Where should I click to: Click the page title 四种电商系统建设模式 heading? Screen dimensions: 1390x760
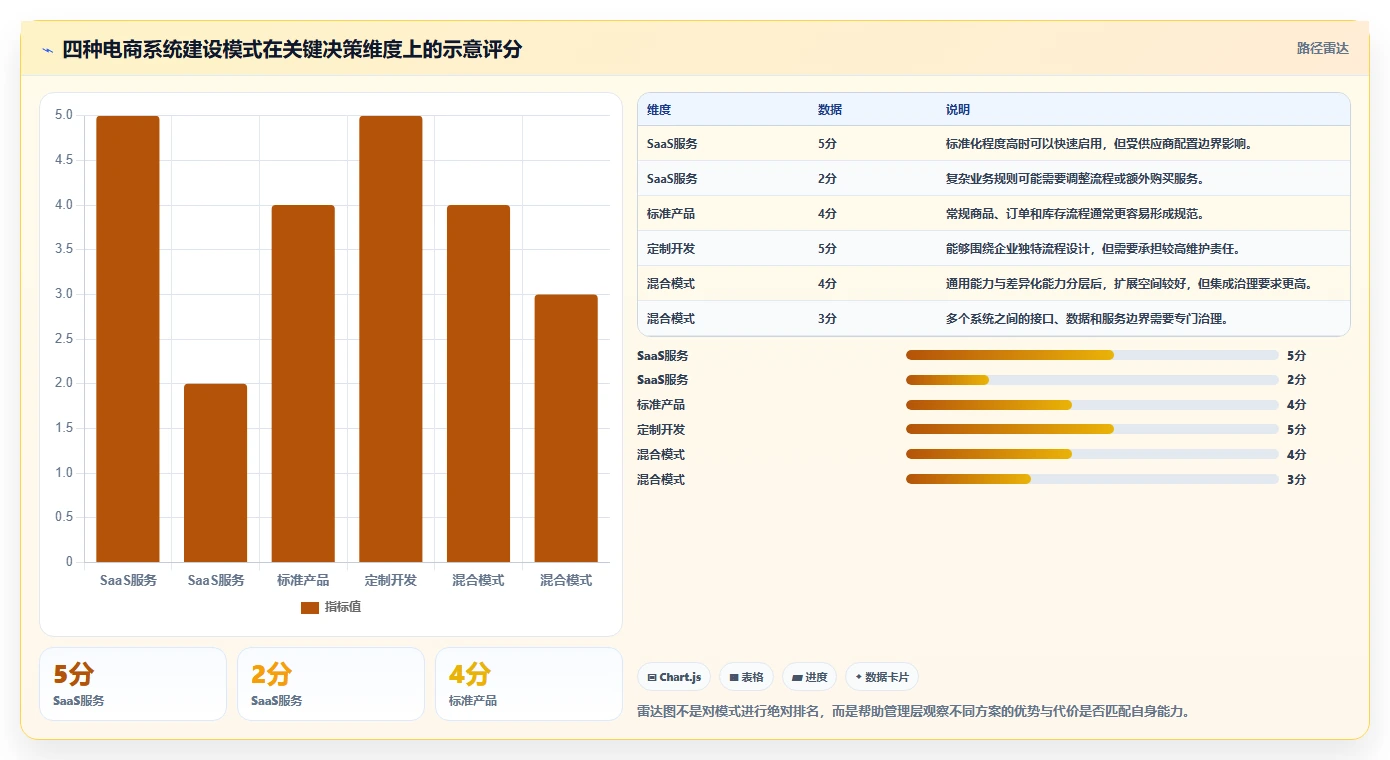tap(292, 50)
